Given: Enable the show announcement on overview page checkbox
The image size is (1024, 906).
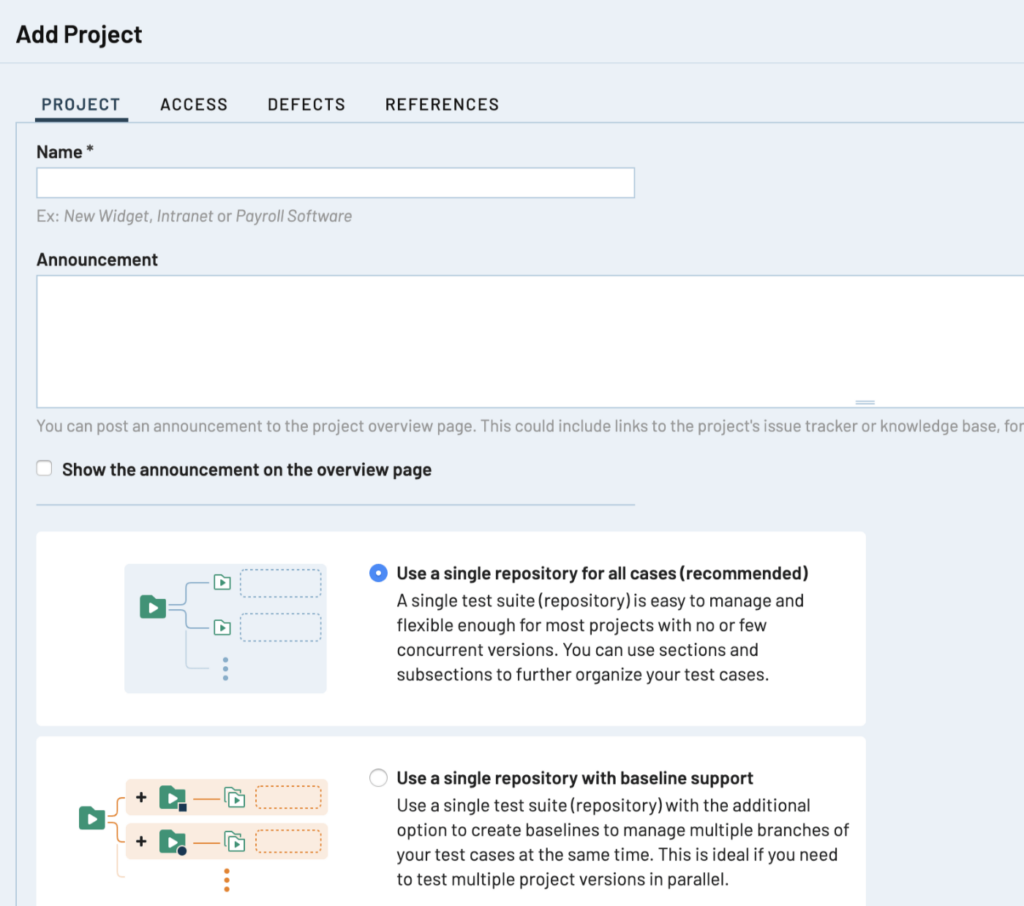Looking at the screenshot, I should (x=44, y=468).
